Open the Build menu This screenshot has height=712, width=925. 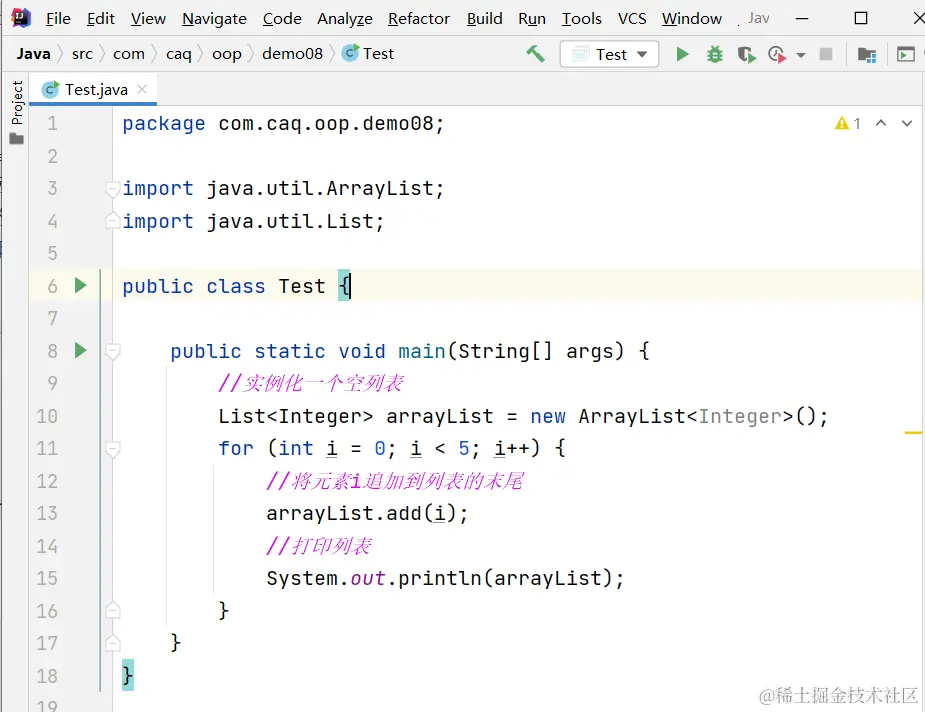[484, 19]
